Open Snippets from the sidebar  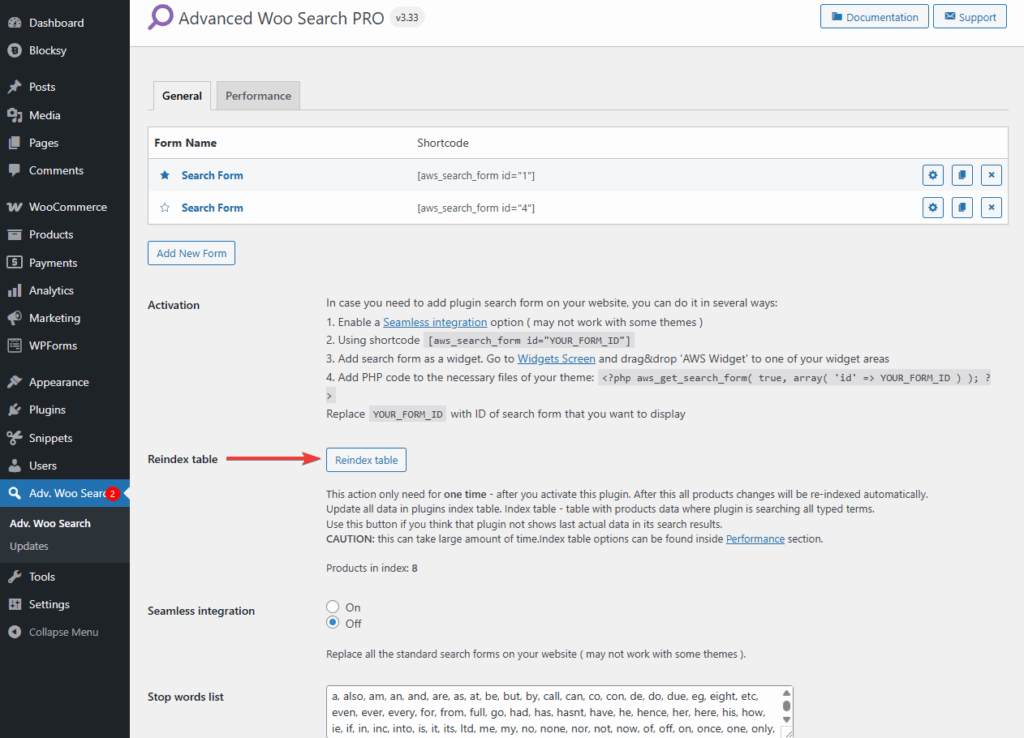[50, 437]
